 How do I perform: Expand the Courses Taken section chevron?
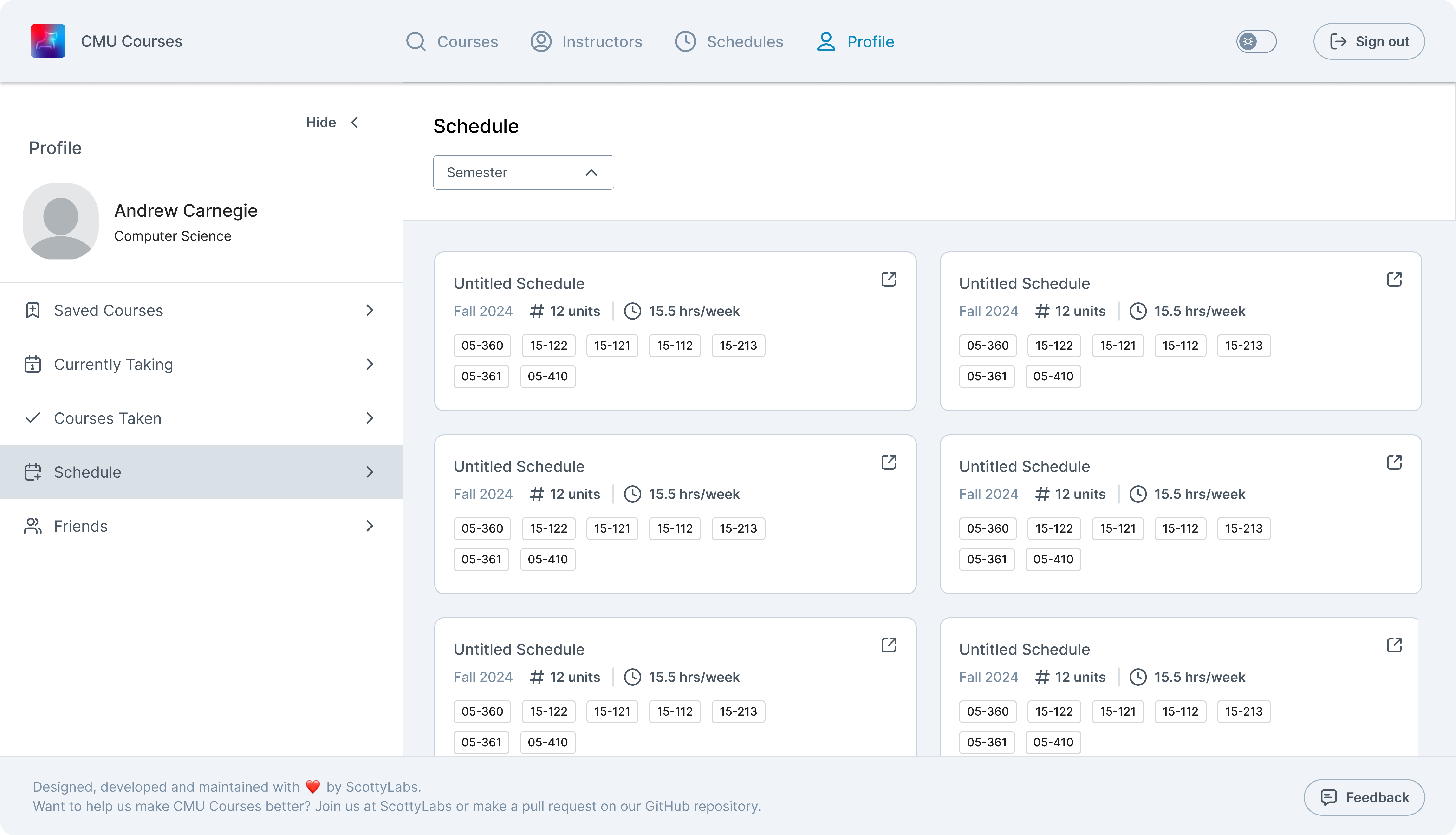point(370,418)
